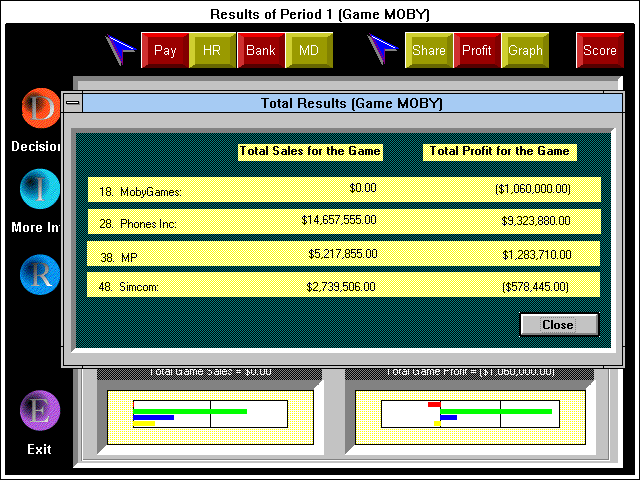Open More Info via the cyan I sphere
Viewport: 640px width, 480px height.
[40, 189]
